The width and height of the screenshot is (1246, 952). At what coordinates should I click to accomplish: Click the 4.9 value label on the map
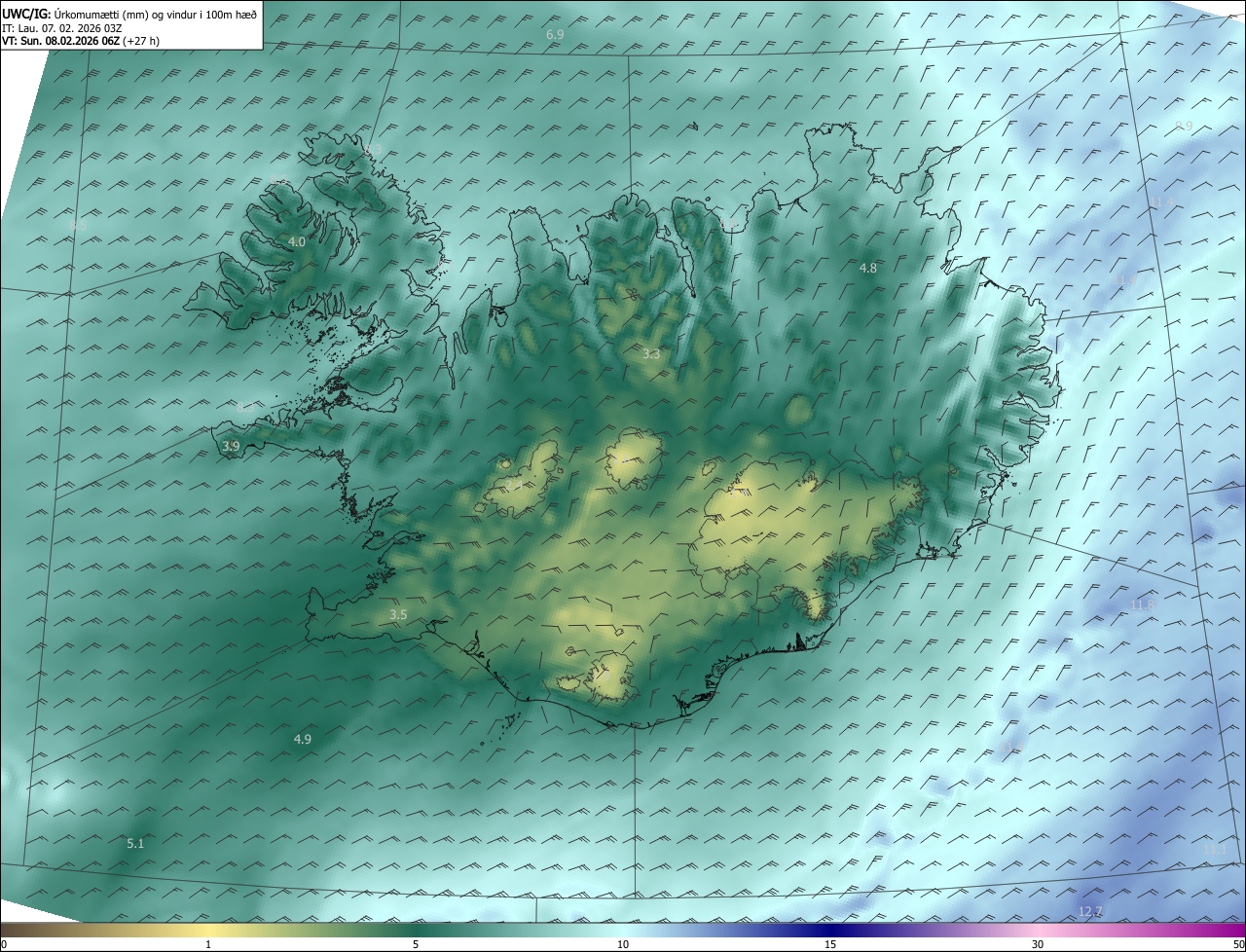point(303,740)
